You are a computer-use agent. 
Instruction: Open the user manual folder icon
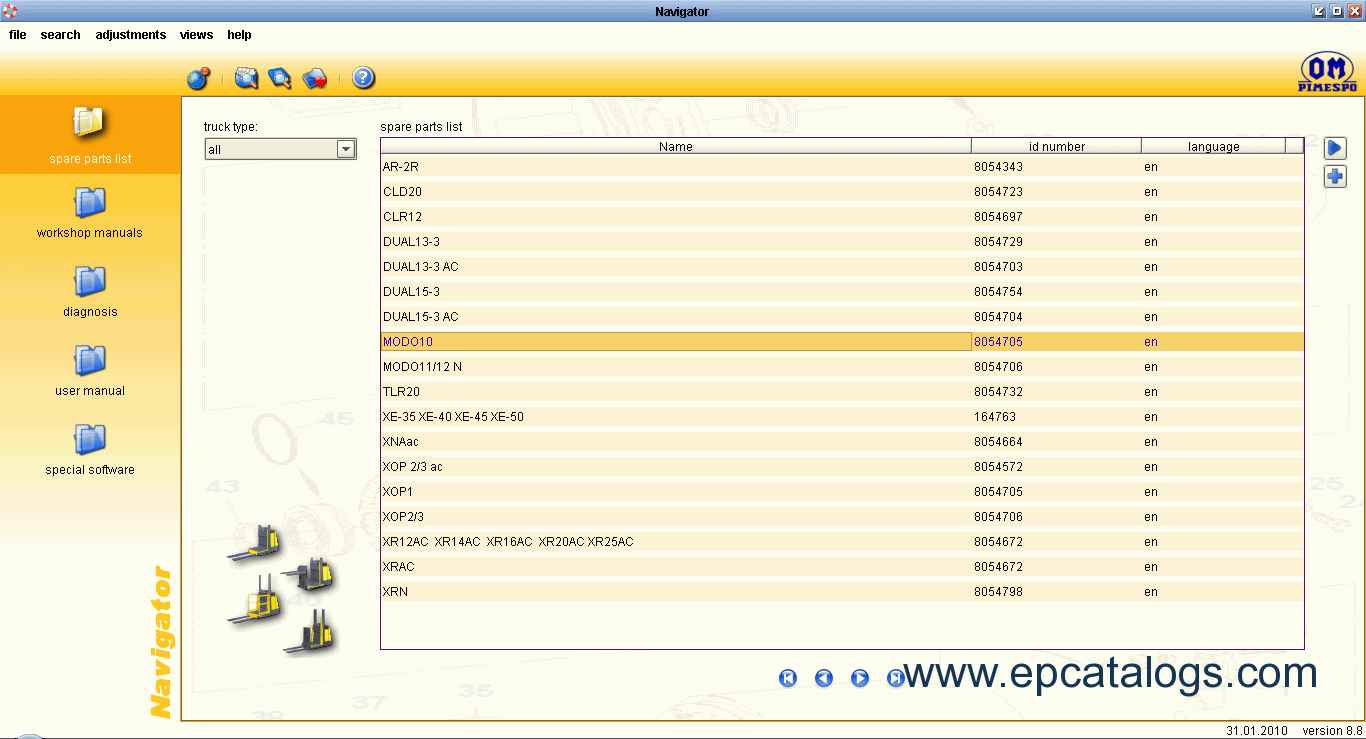point(89,360)
